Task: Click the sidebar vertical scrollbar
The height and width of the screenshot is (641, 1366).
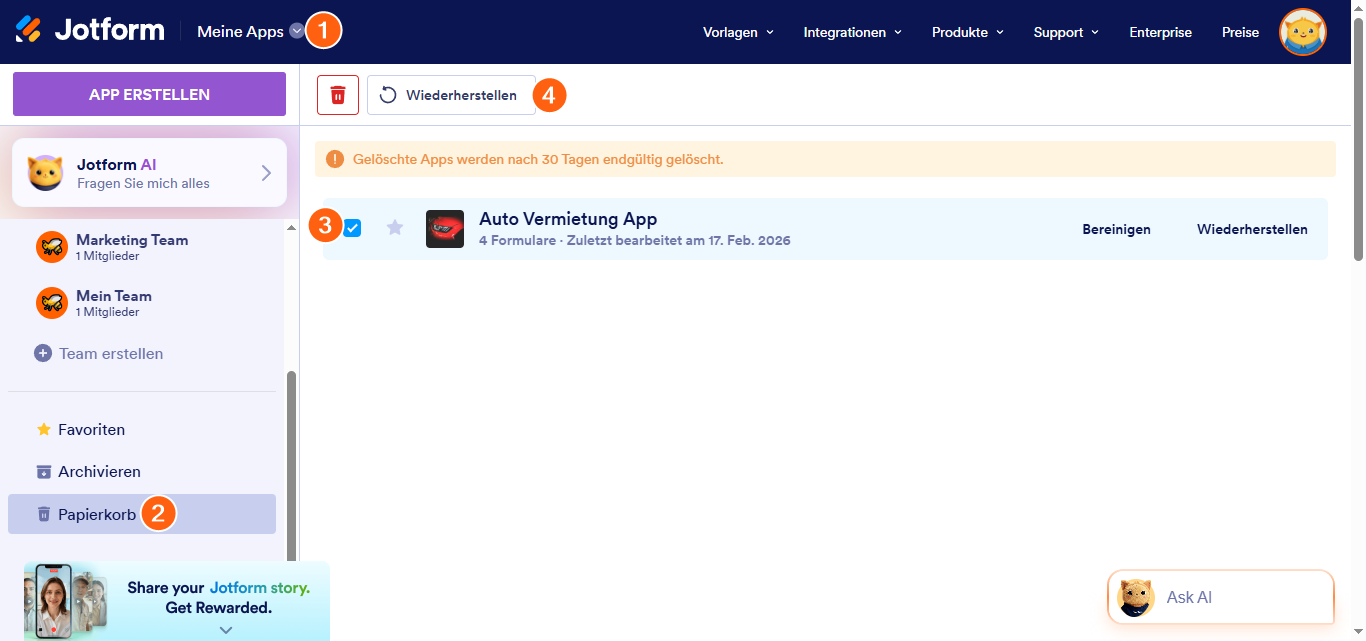Action: (x=292, y=465)
